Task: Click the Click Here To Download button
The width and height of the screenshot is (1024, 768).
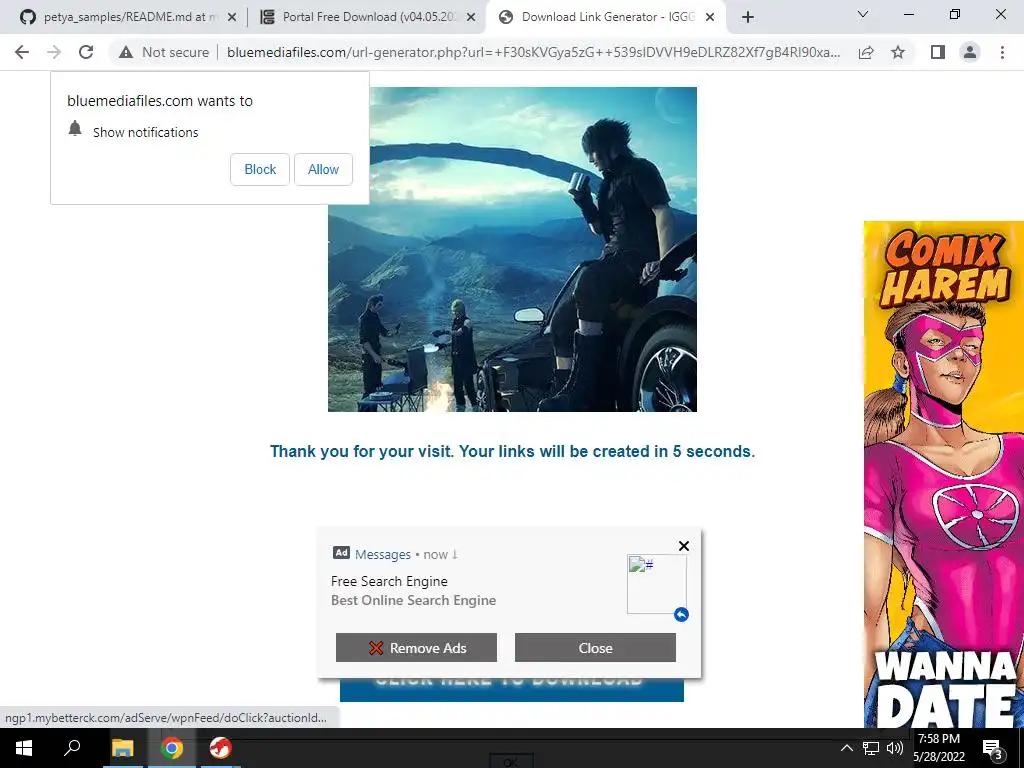Action: pos(511,689)
